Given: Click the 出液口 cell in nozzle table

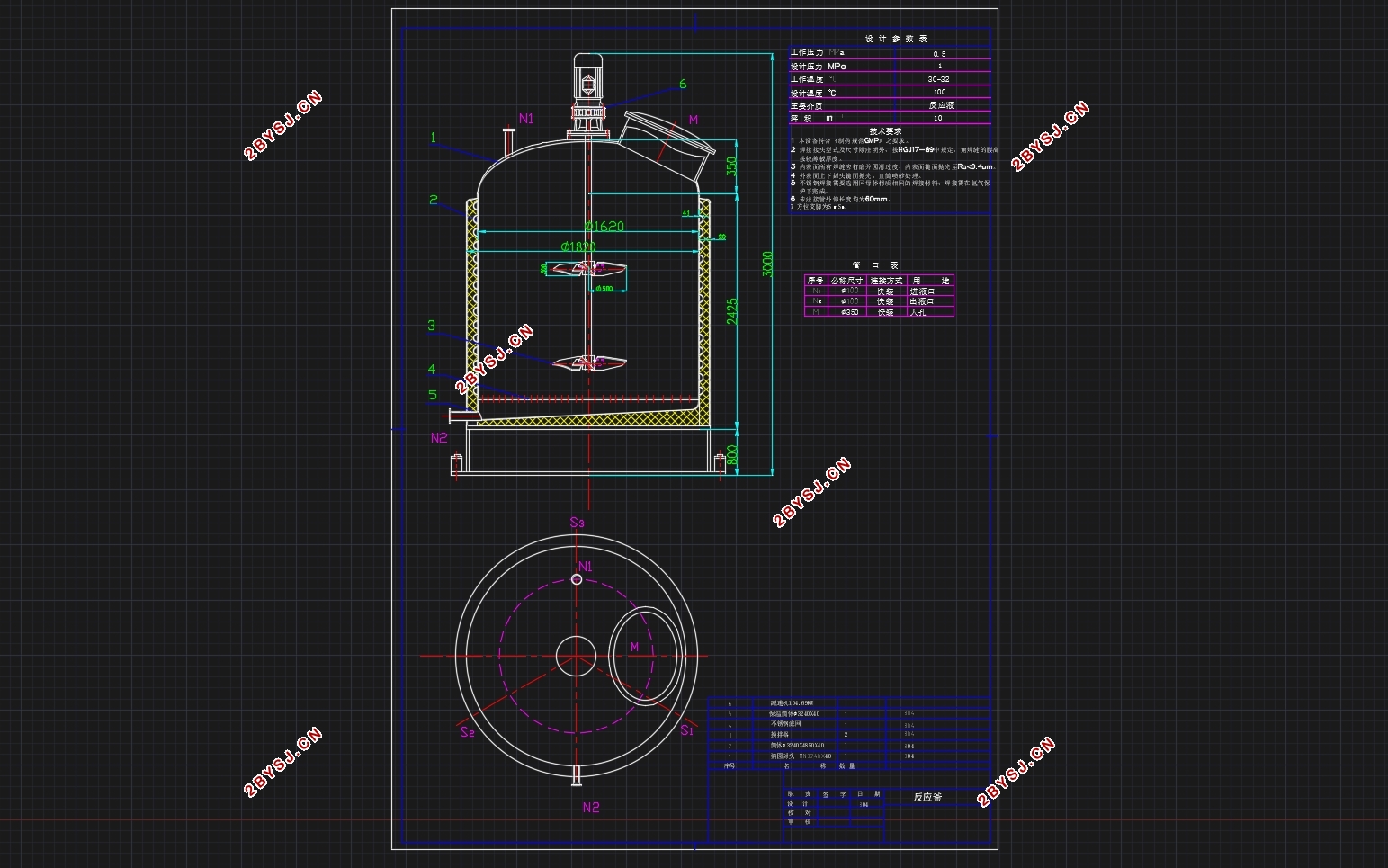Looking at the screenshot, I should pos(922,302).
